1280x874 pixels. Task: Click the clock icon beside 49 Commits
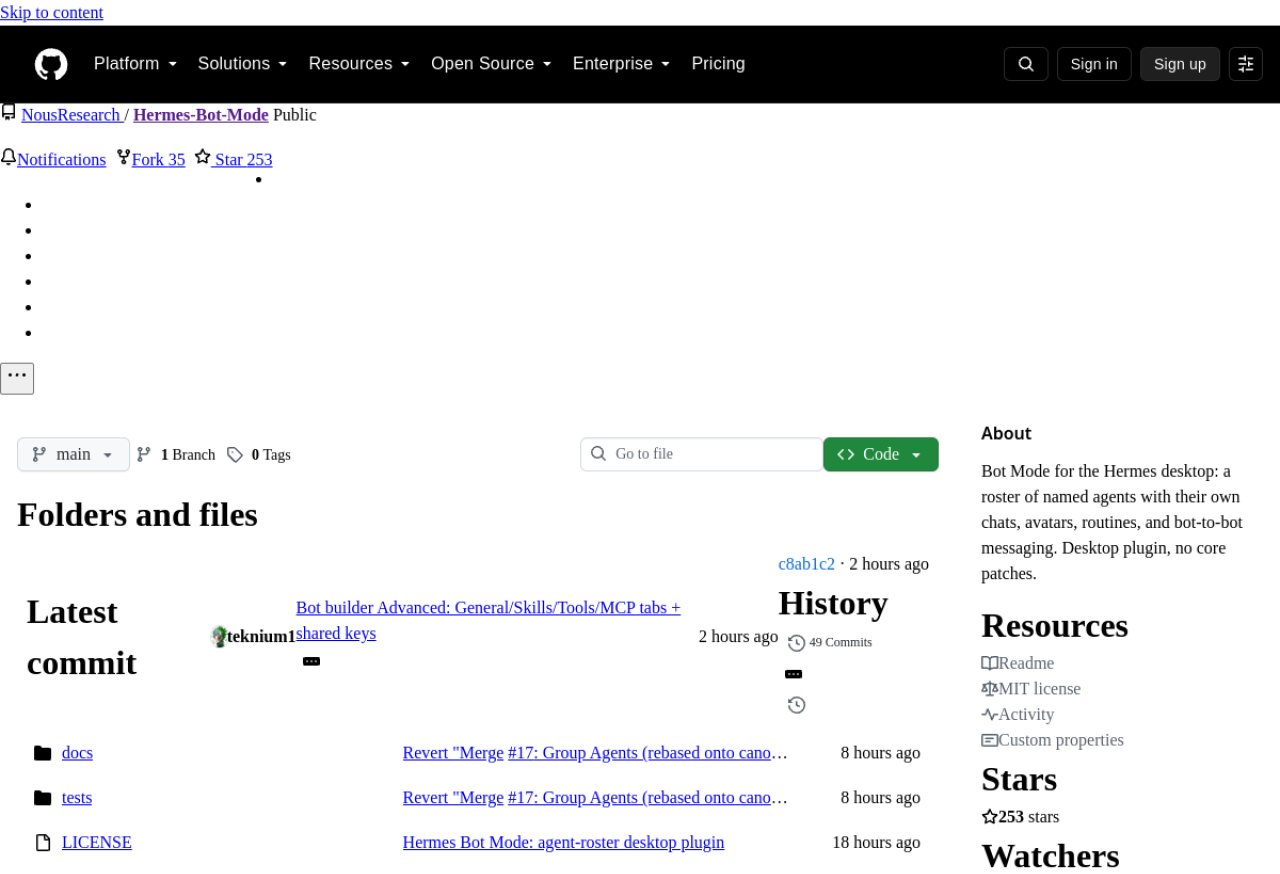coord(797,643)
